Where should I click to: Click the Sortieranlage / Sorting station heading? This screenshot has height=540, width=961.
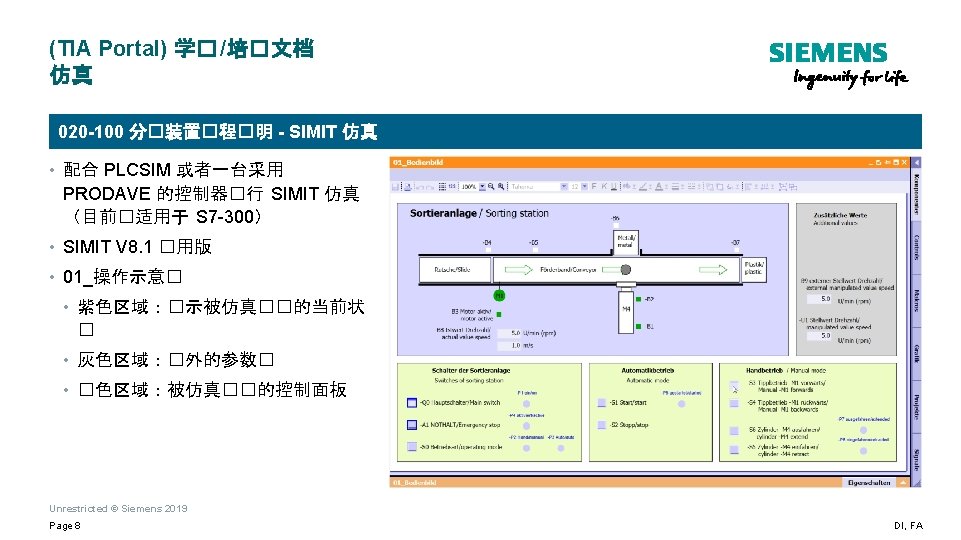(479, 213)
